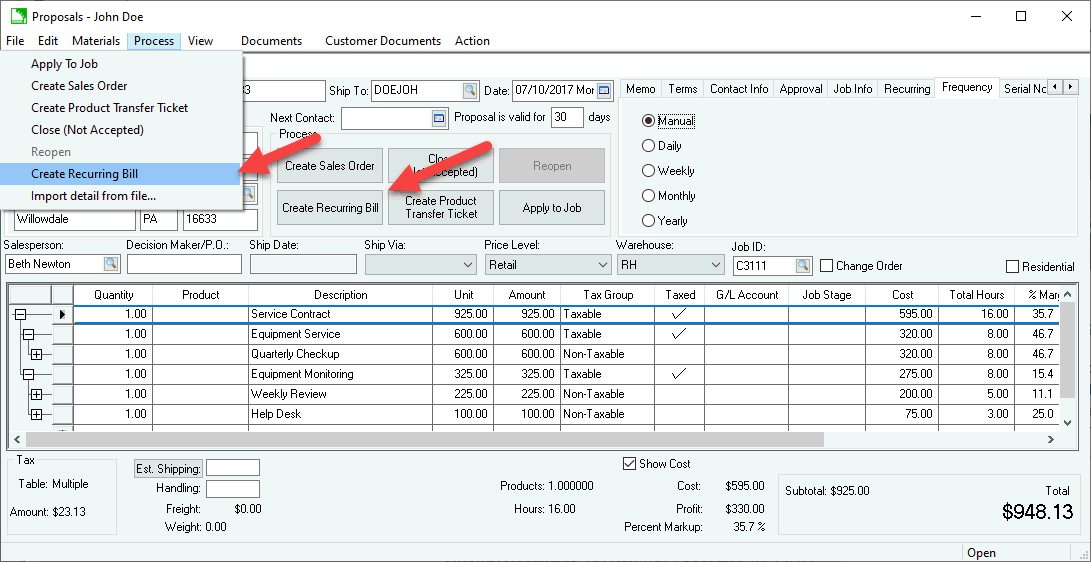Open the Next Contact calendar picker icon
The image size is (1091, 562).
(439, 118)
